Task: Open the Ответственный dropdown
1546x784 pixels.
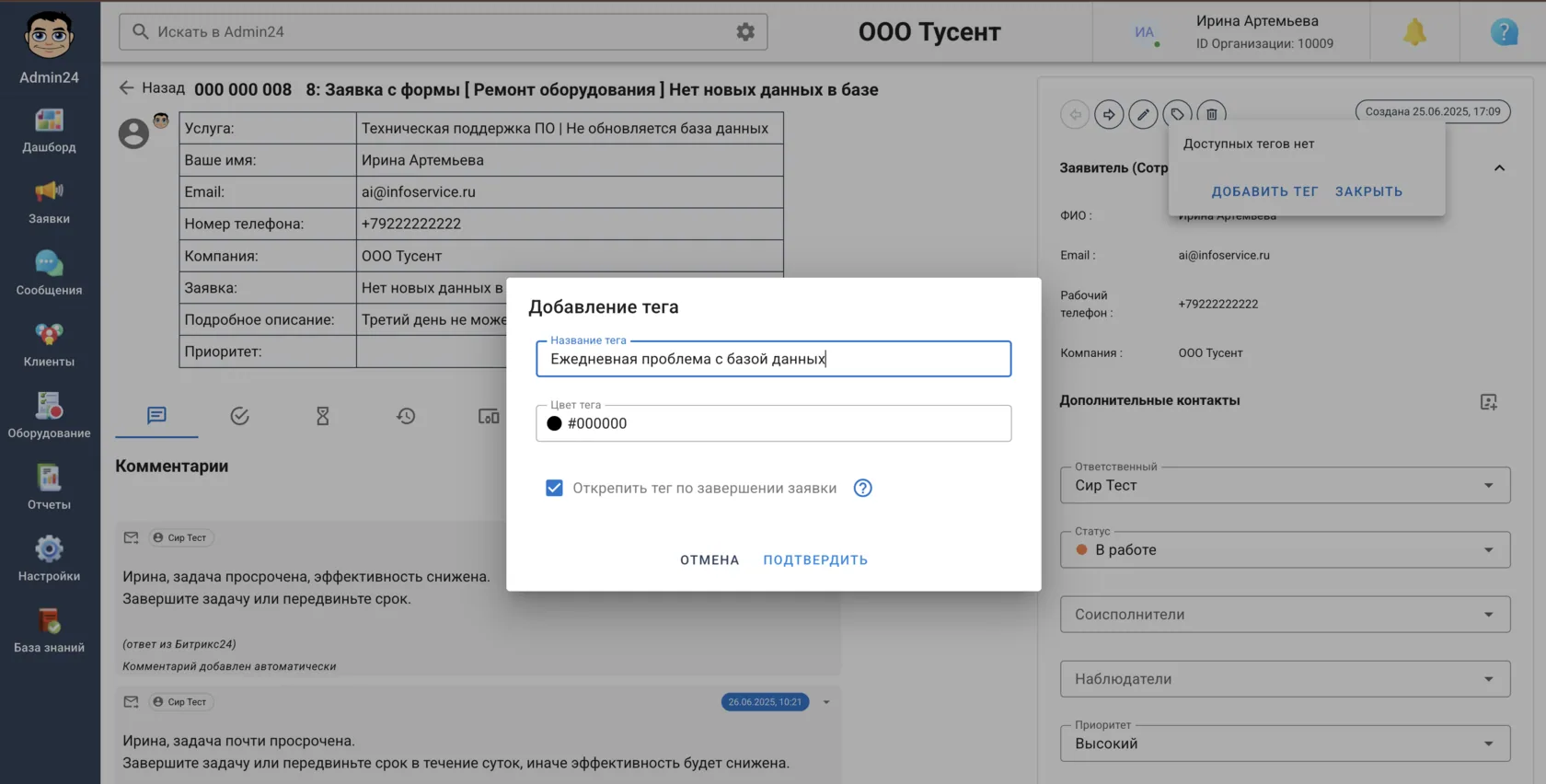Action: pyautogui.click(x=1285, y=485)
